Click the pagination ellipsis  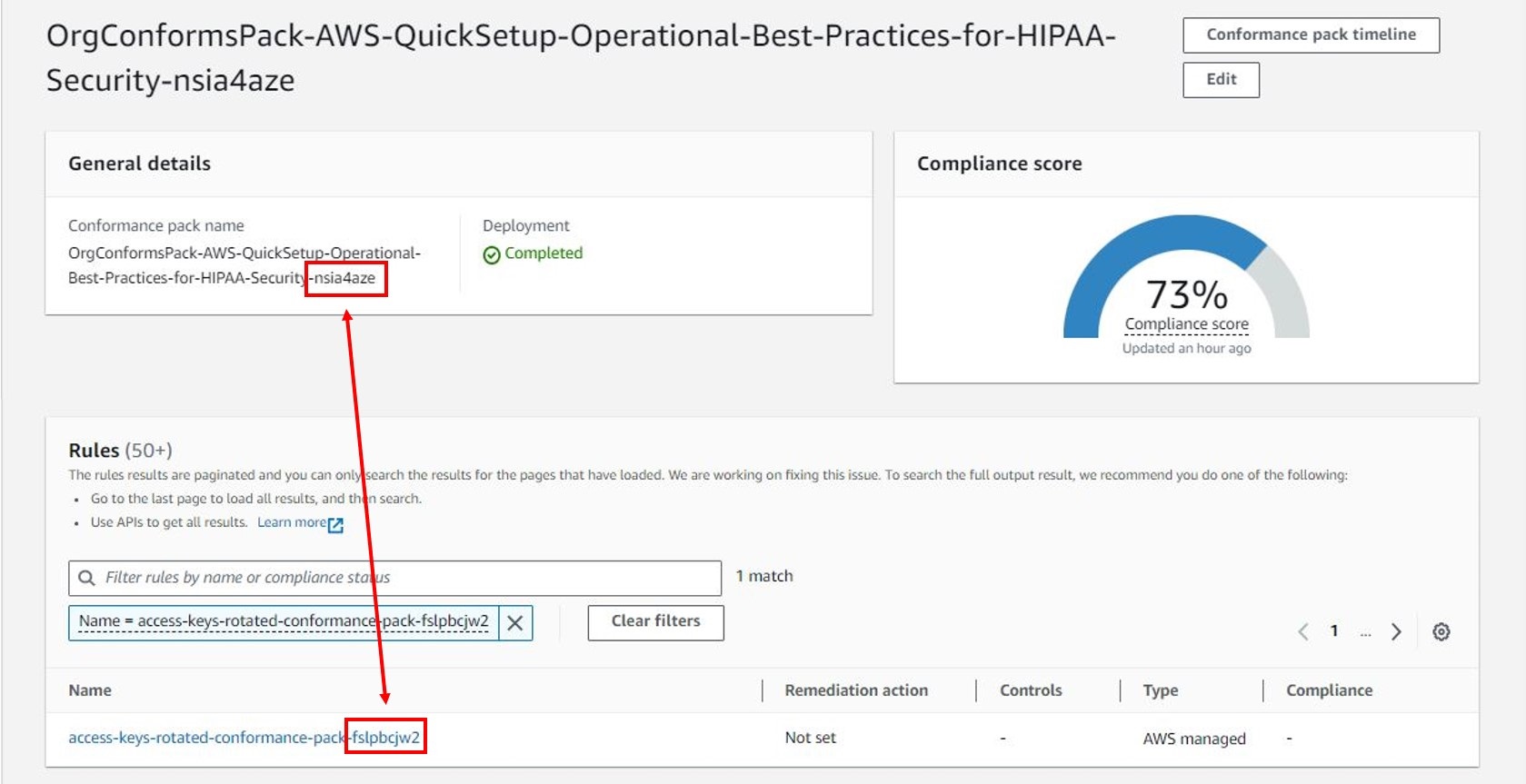1365,633
